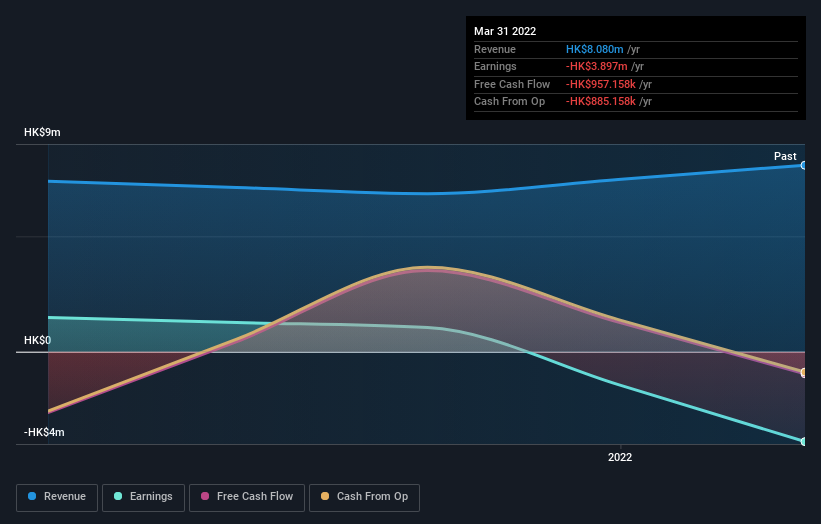
Task: Click the Cash From Op end-point marker
Action: 803,373
